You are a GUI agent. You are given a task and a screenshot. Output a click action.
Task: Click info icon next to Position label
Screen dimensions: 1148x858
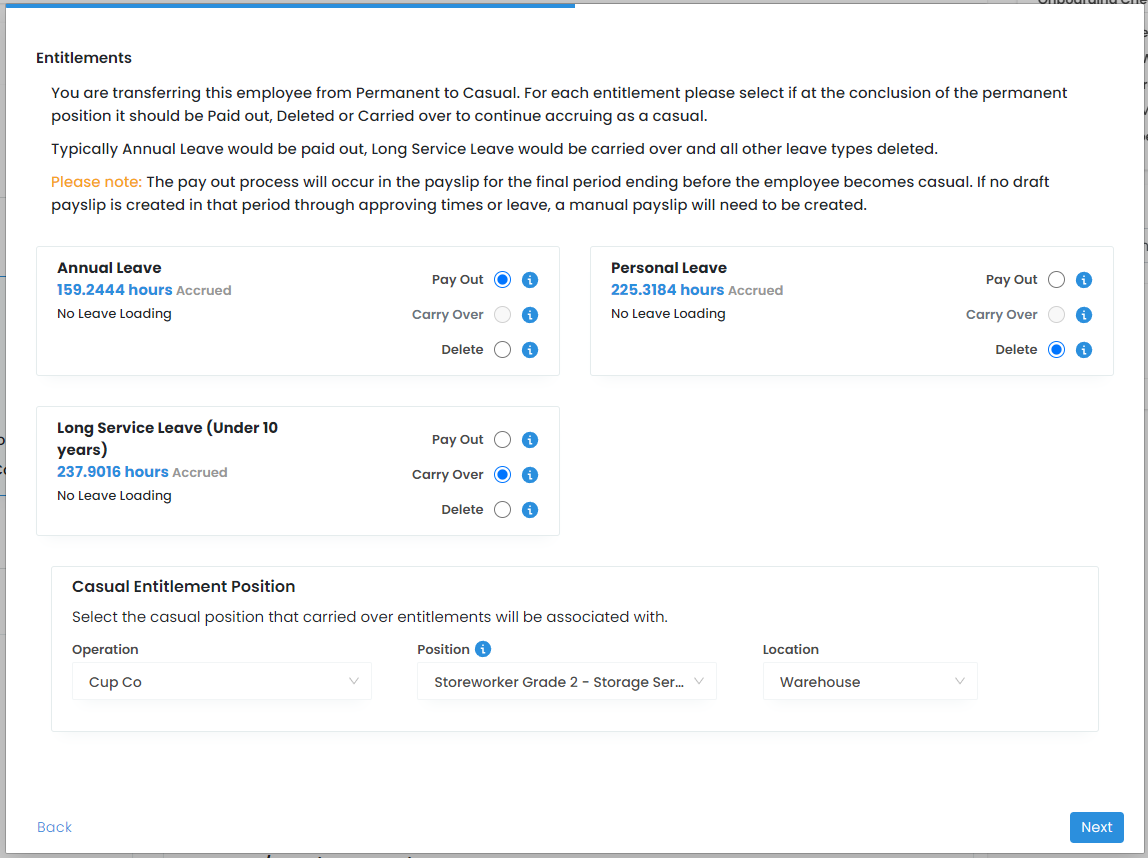[483, 649]
